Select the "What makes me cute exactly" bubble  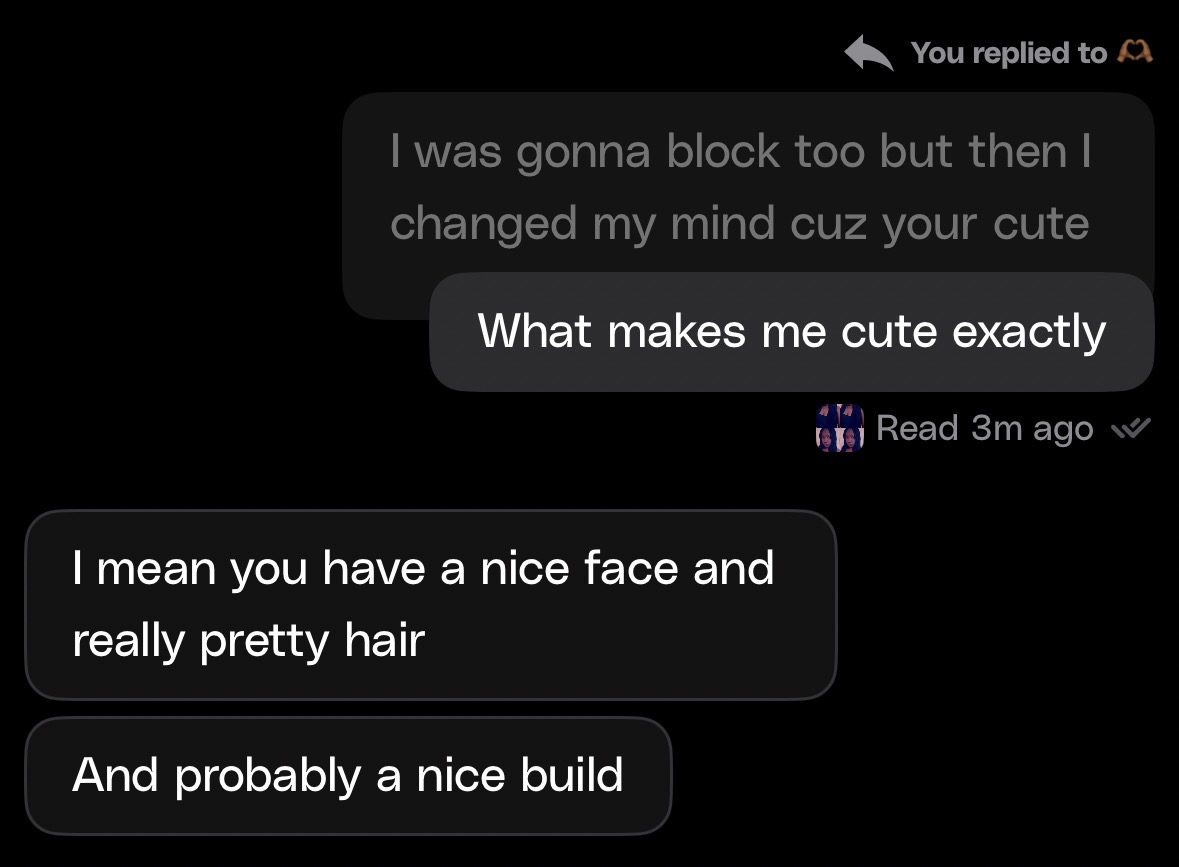pyautogui.click(x=791, y=331)
